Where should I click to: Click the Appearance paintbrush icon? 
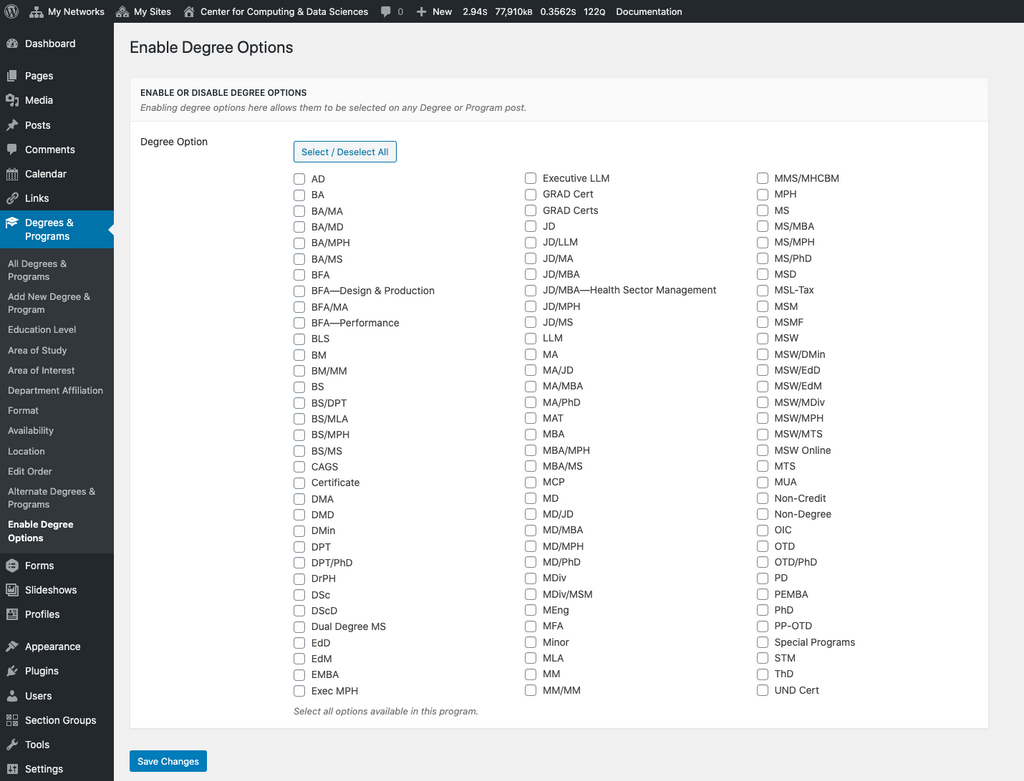[12, 646]
